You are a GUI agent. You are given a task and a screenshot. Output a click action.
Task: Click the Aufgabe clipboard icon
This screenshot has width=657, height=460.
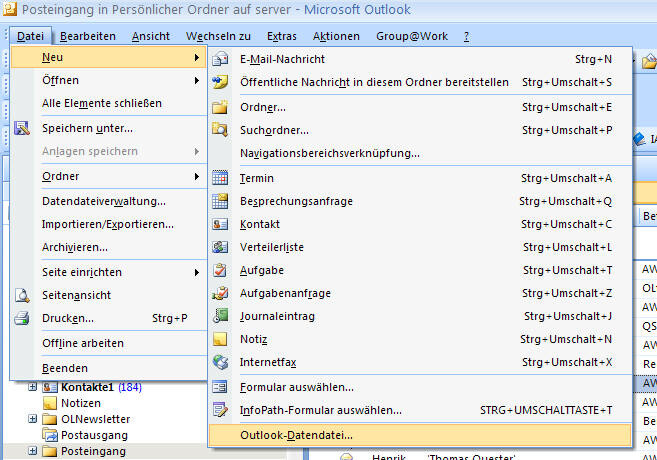click(x=221, y=270)
